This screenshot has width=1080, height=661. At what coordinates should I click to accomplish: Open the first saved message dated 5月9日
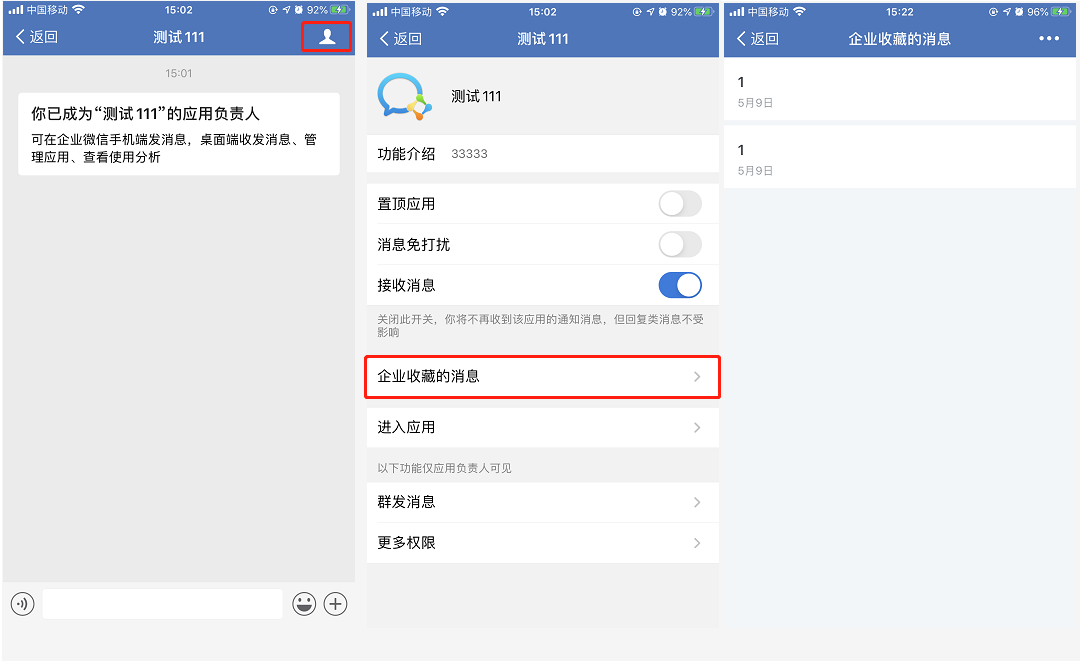click(x=900, y=91)
